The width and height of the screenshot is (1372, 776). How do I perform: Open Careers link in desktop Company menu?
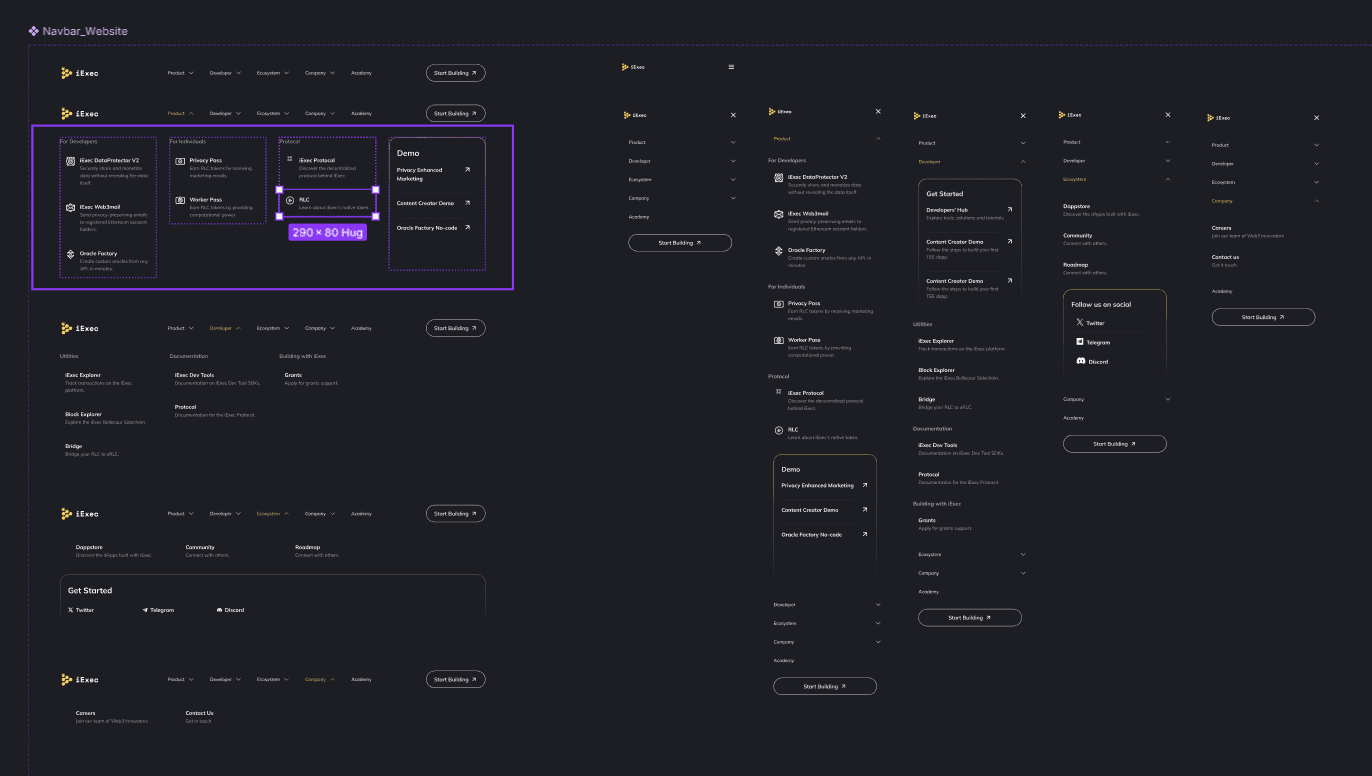86,713
